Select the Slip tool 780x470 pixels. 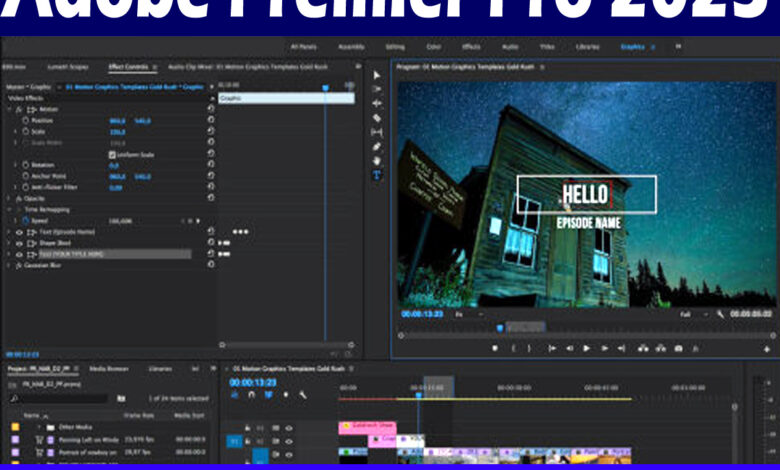pyautogui.click(x=377, y=132)
